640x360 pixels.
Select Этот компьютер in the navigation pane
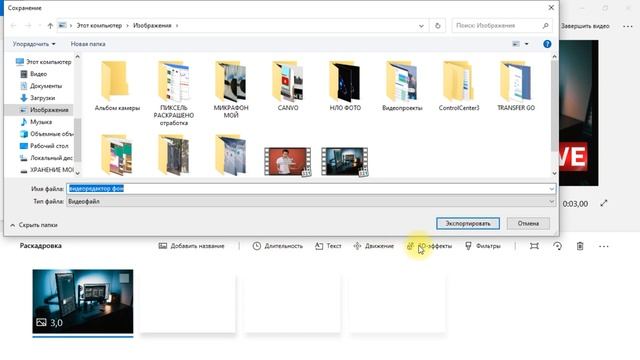click(x=48, y=62)
